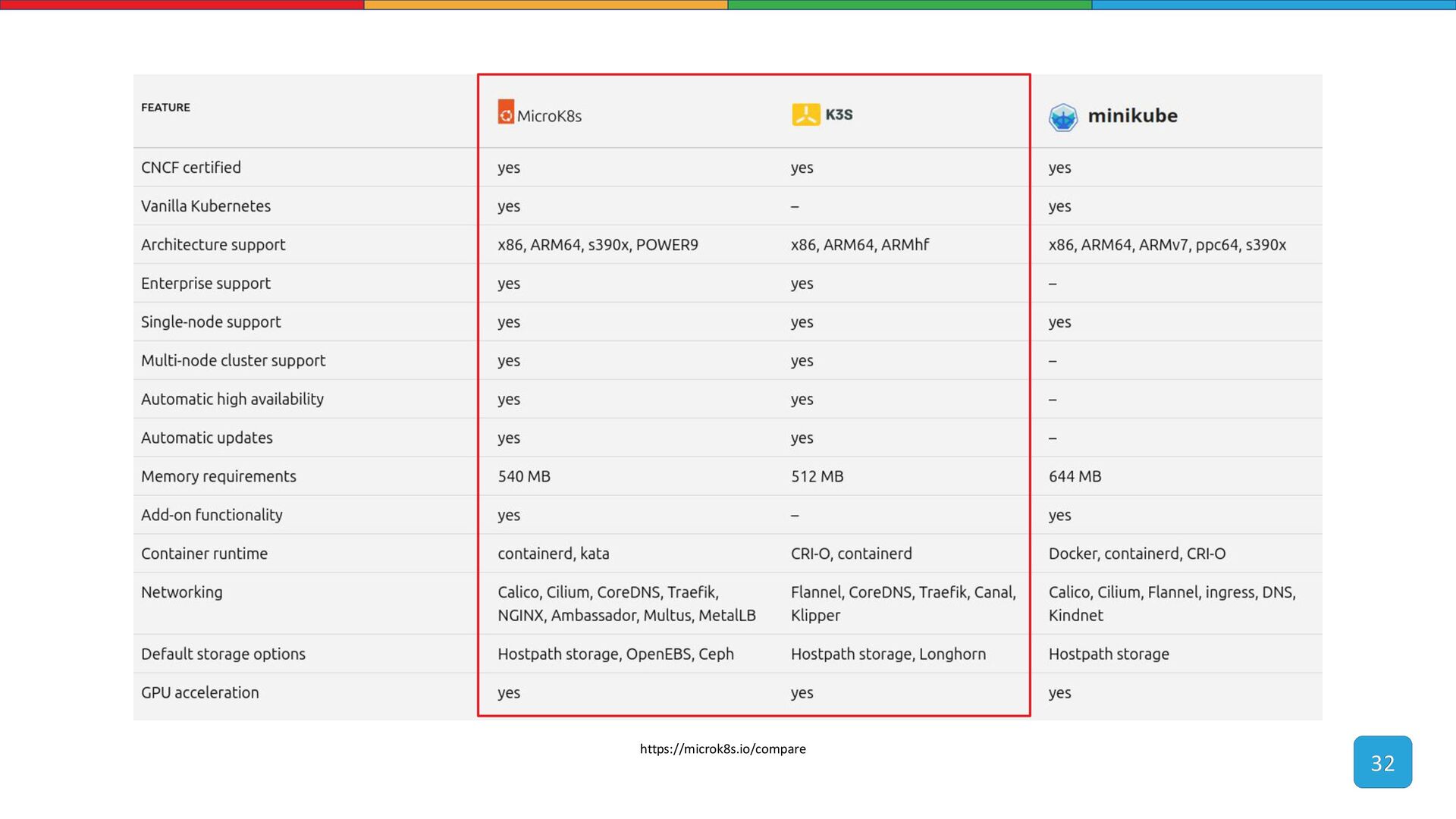
Task: Select the 'CNCF certified' row label
Action: click(x=191, y=168)
